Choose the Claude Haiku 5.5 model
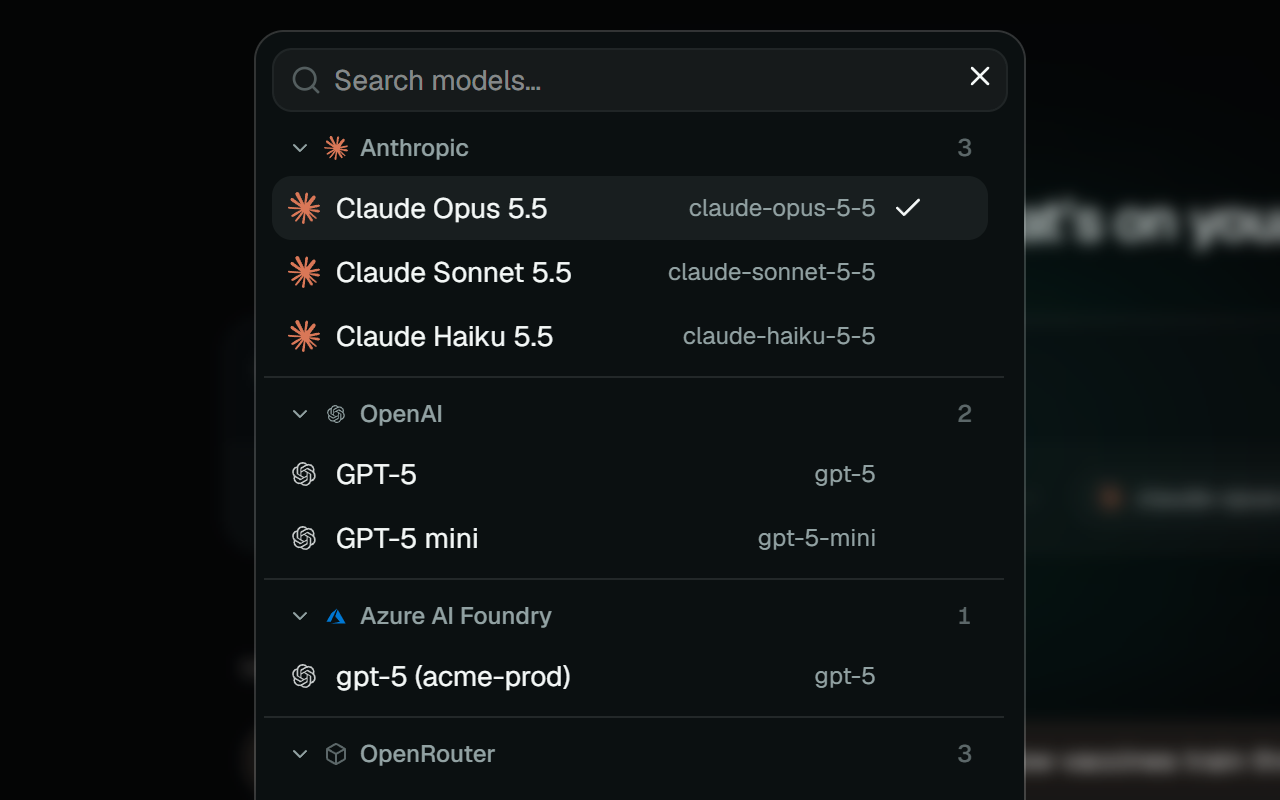The width and height of the screenshot is (1280, 800). pos(630,336)
